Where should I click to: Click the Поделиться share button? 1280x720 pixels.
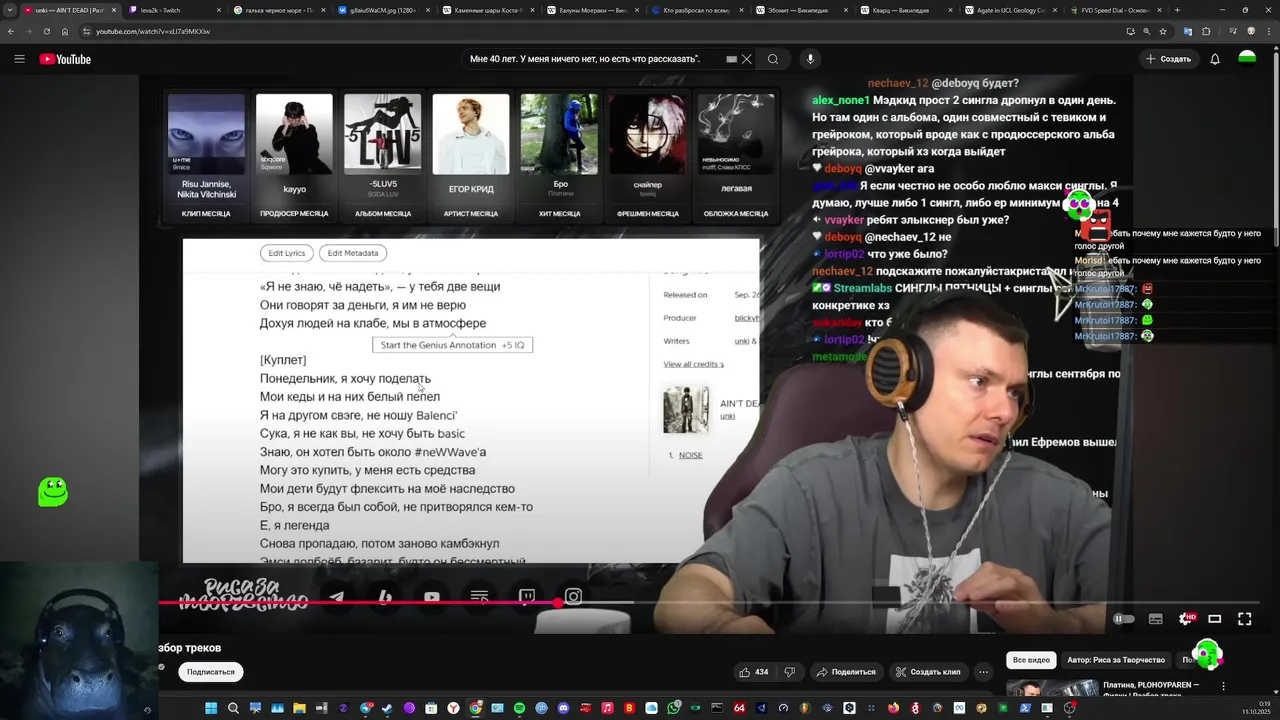tap(845, 672)
